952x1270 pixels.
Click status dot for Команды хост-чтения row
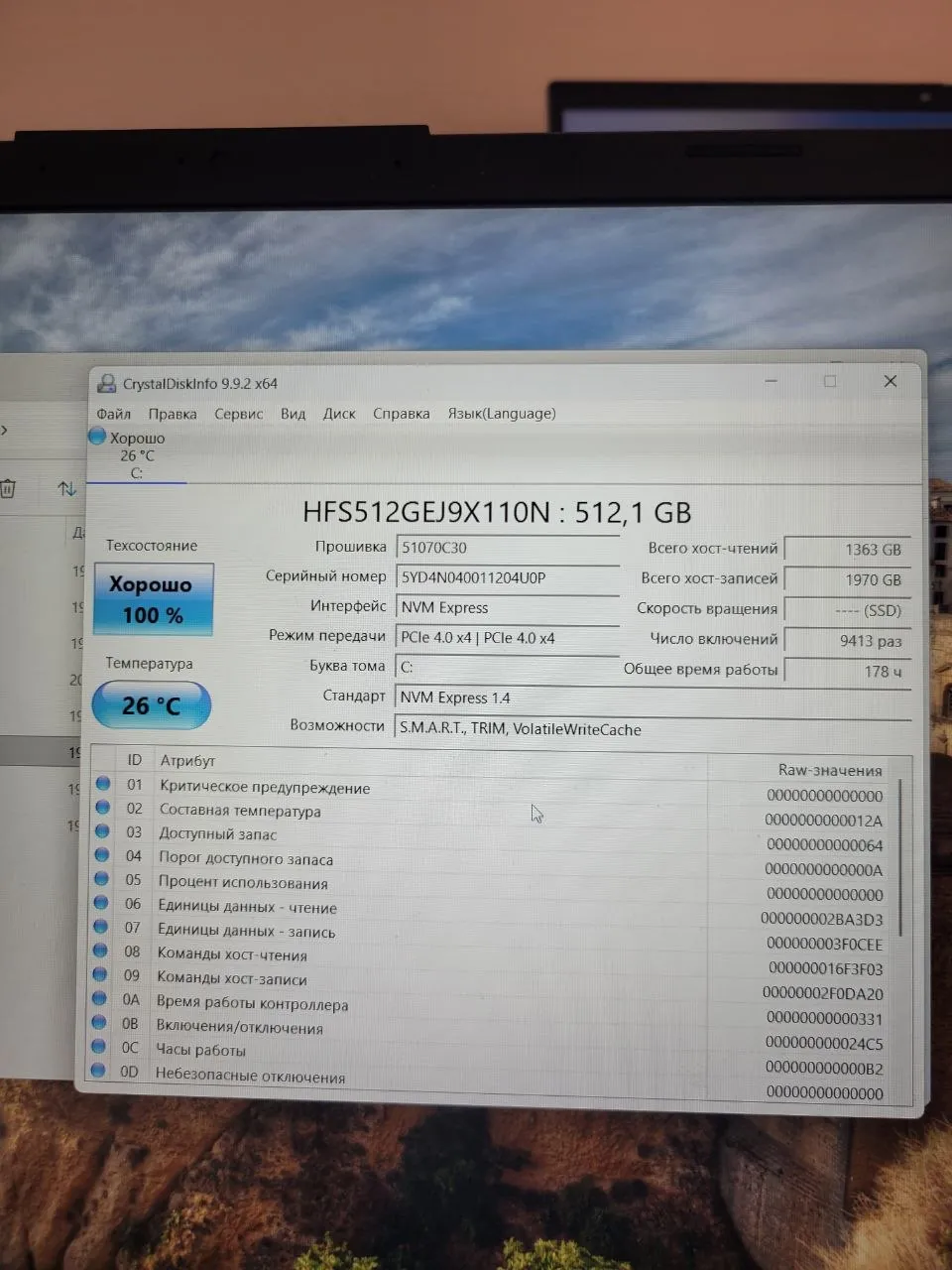coord(99,950)
